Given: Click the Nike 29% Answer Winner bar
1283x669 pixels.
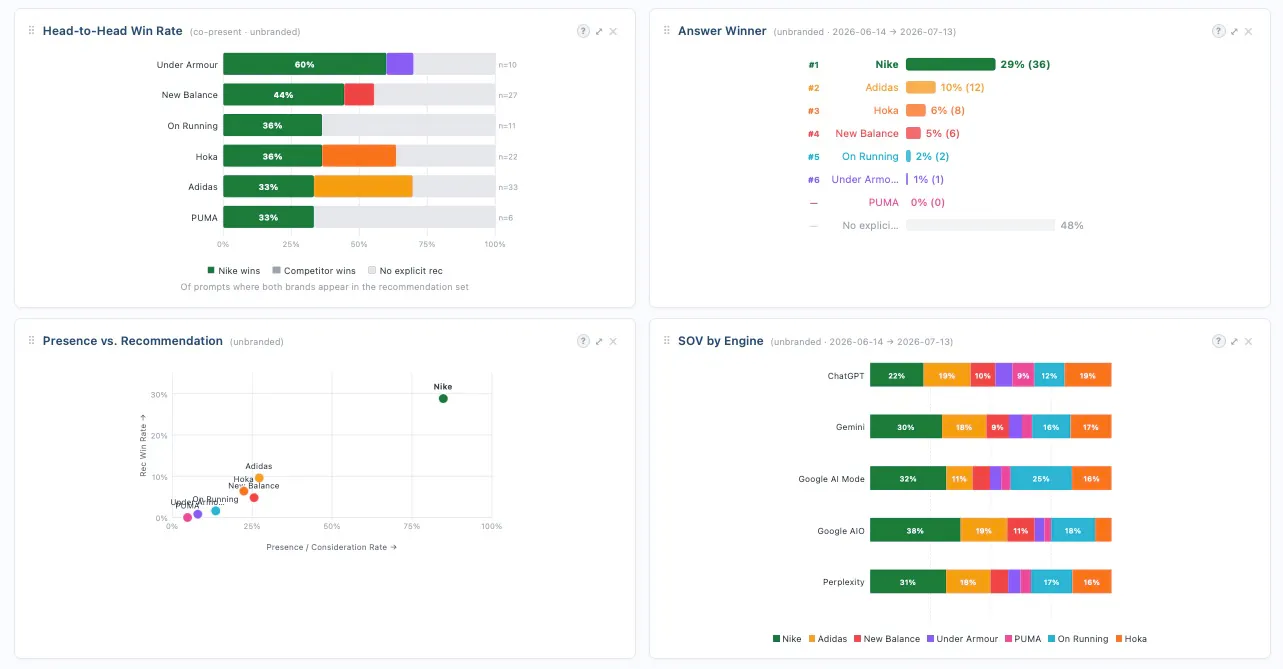Looking at the screenshot, I should 950,64.
